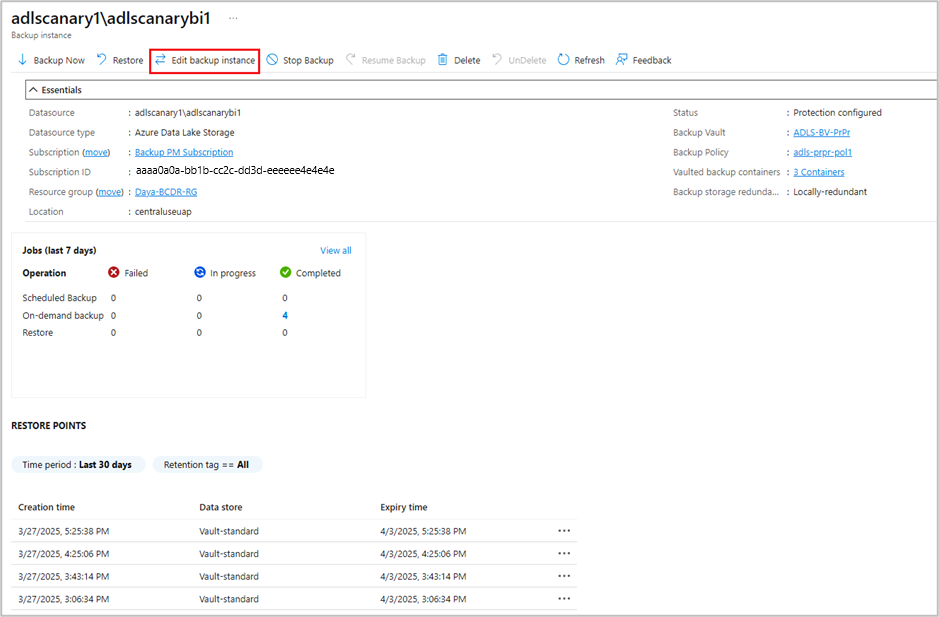The height and width of the screenshot is (617, 939).
Task: Open the Daya-BCDR-RG resource group link
Action: click(166, 192)
